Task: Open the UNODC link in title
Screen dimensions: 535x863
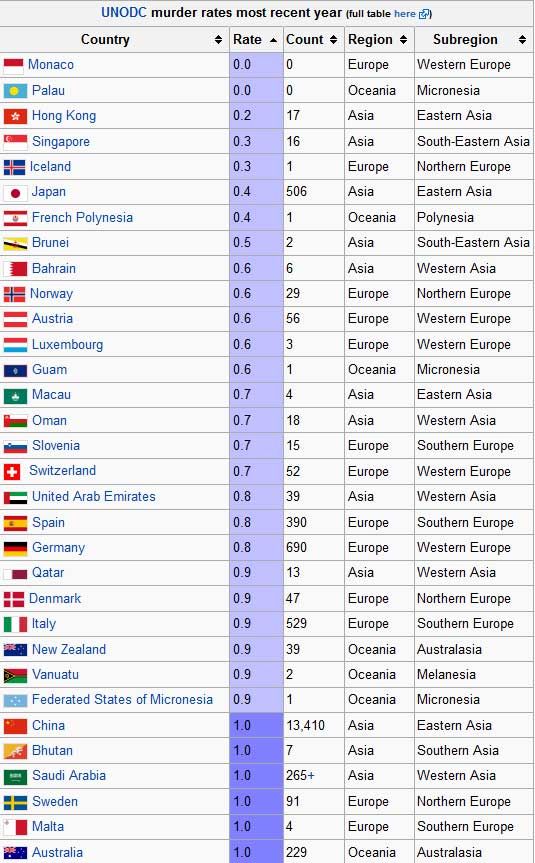Action: click(x=124, y=13)
